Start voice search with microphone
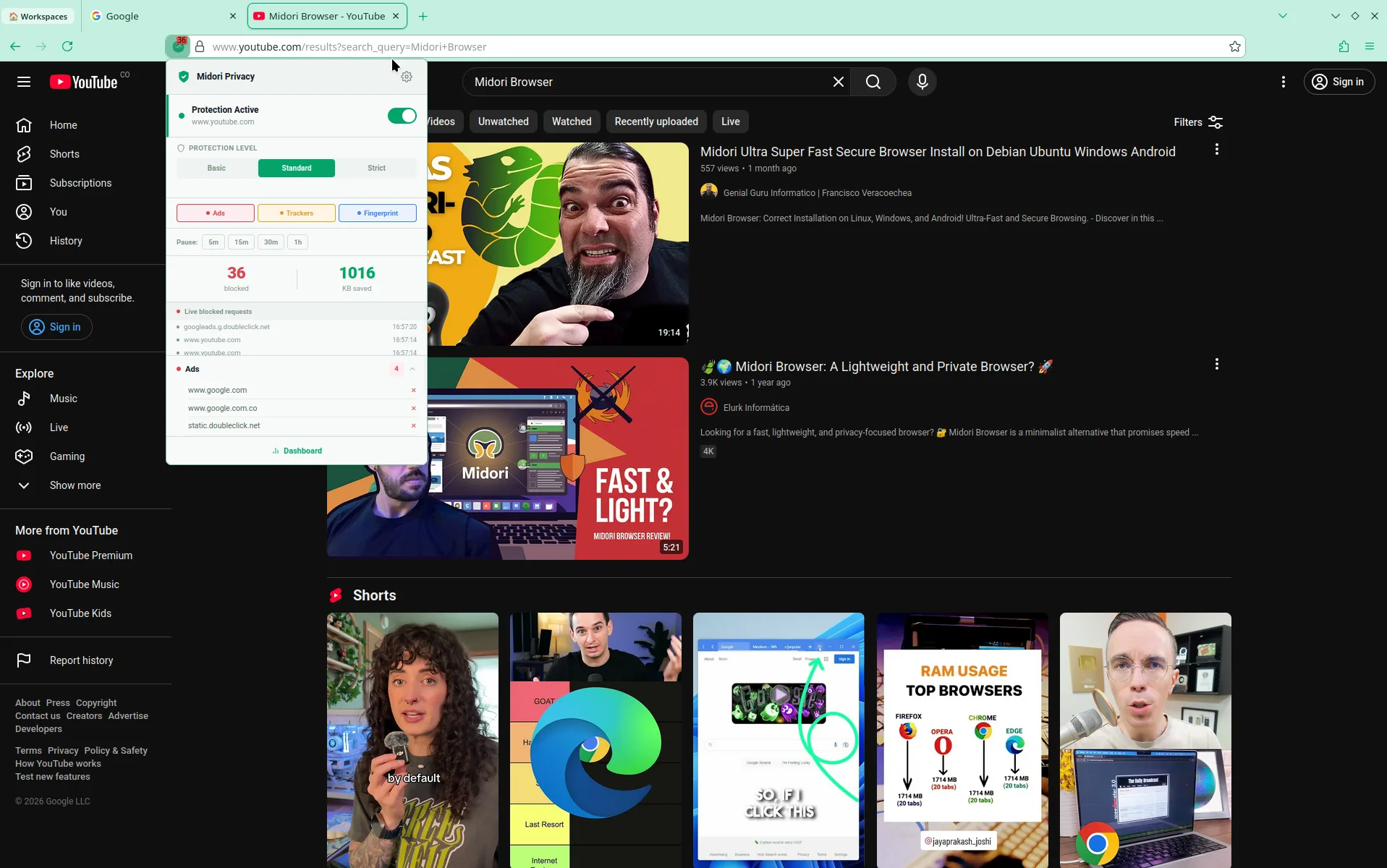 [x=922, y=82]
